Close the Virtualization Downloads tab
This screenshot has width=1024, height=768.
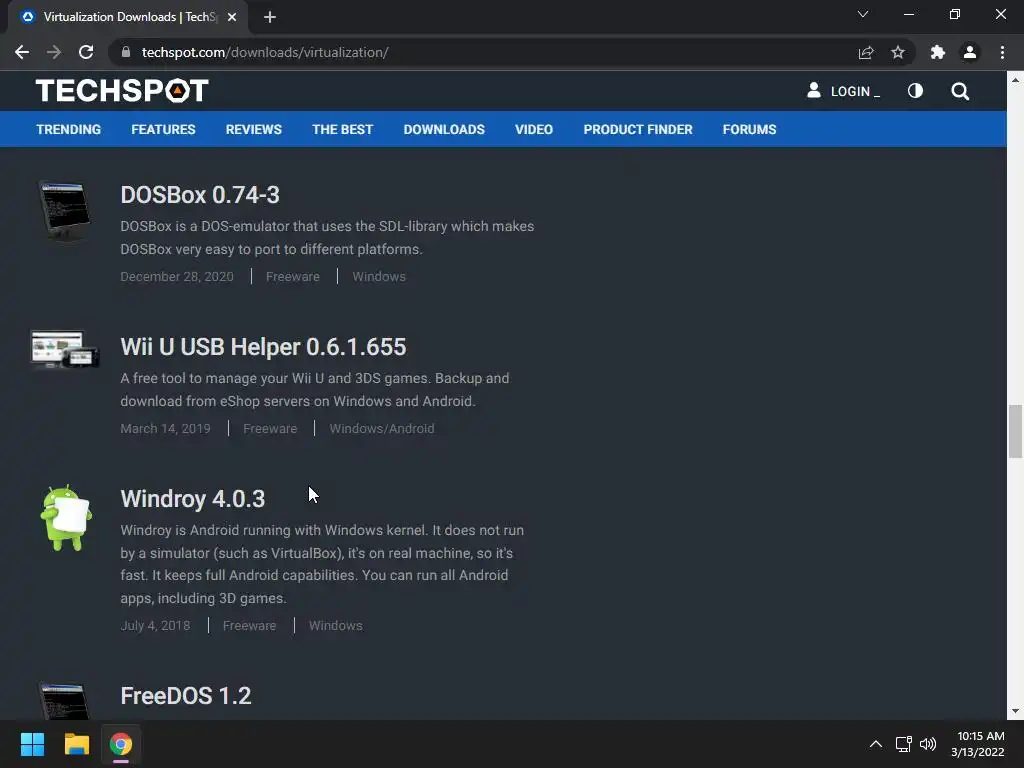[x=232, y=17]
